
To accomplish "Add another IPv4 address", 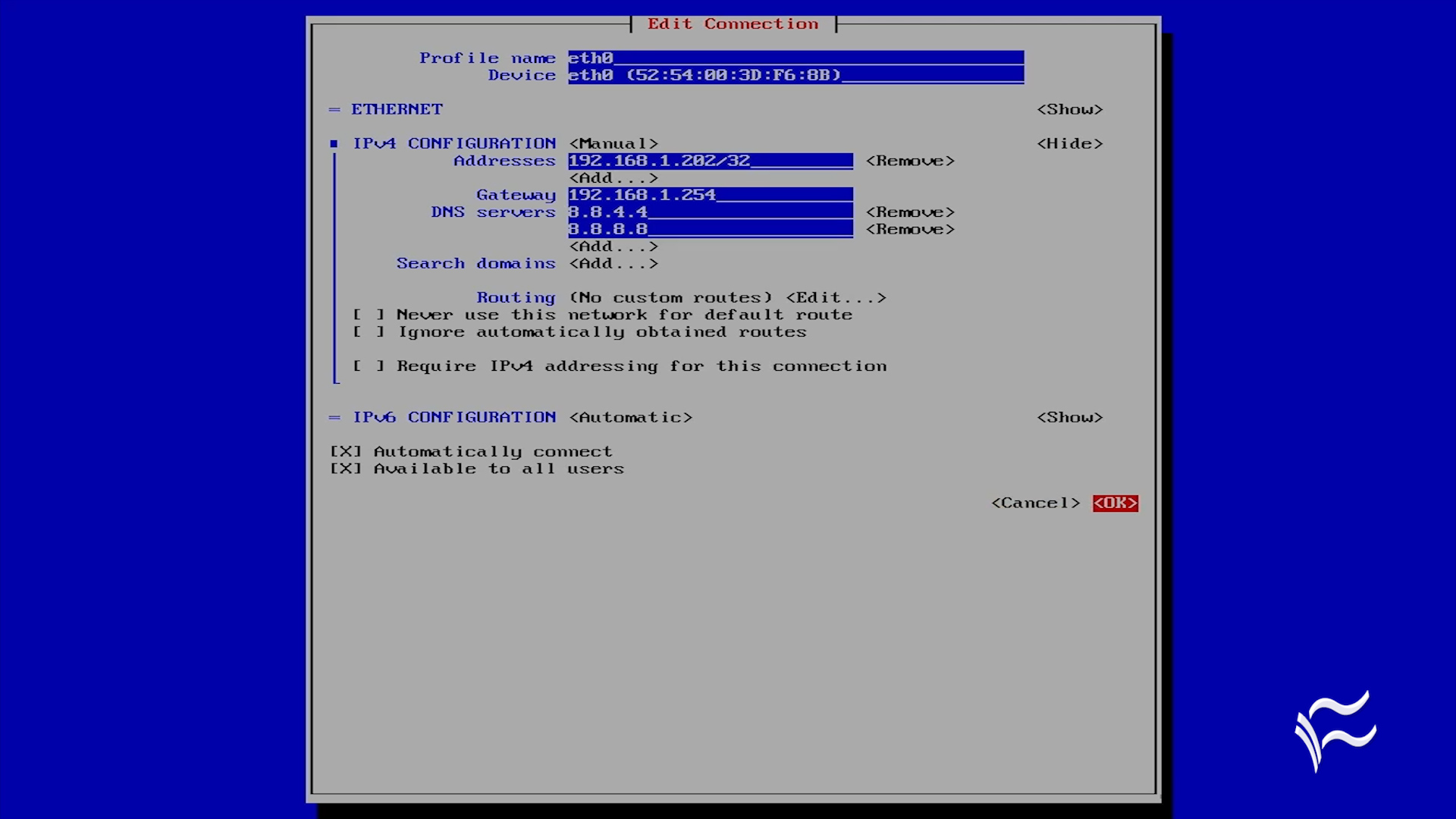I will click(613, 177).
